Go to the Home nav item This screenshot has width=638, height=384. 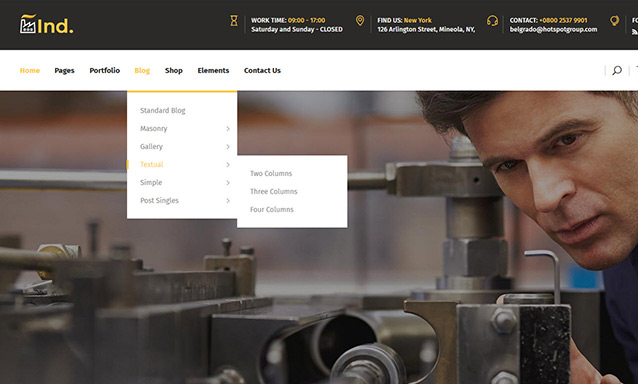point(30,70)
